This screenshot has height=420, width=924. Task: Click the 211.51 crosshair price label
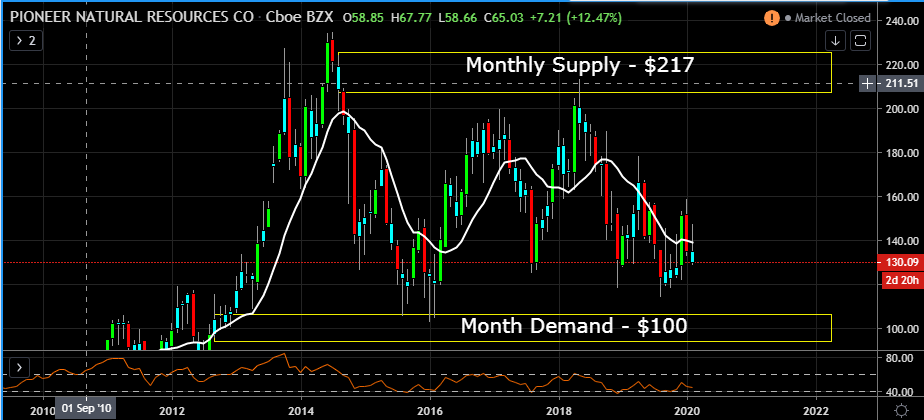[901, 84]
